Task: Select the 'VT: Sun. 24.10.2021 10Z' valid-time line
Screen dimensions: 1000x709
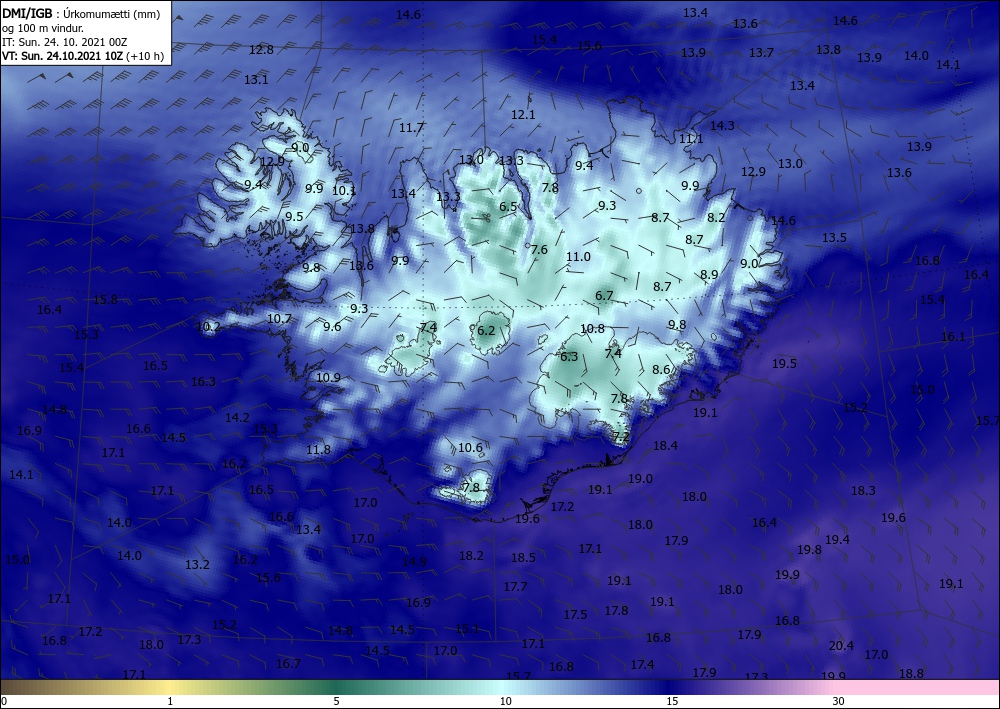Action: (63, 56)
